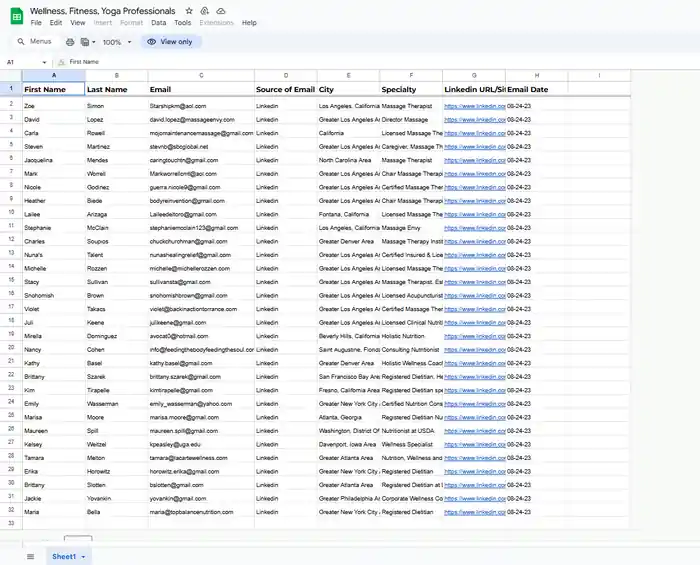Open the 100% zoom dropdown
Screen dimensions: 700x565
pyautogui.click(x=117, y=42)
